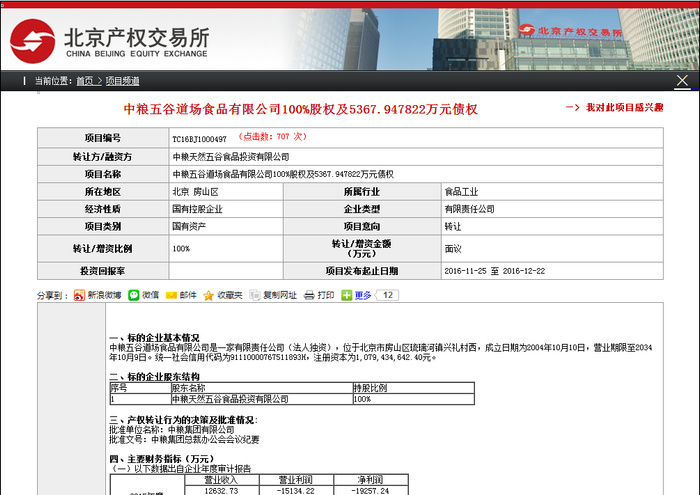Click the red project title heading
This screenshot has width=700, height=495.
point(300,109)
